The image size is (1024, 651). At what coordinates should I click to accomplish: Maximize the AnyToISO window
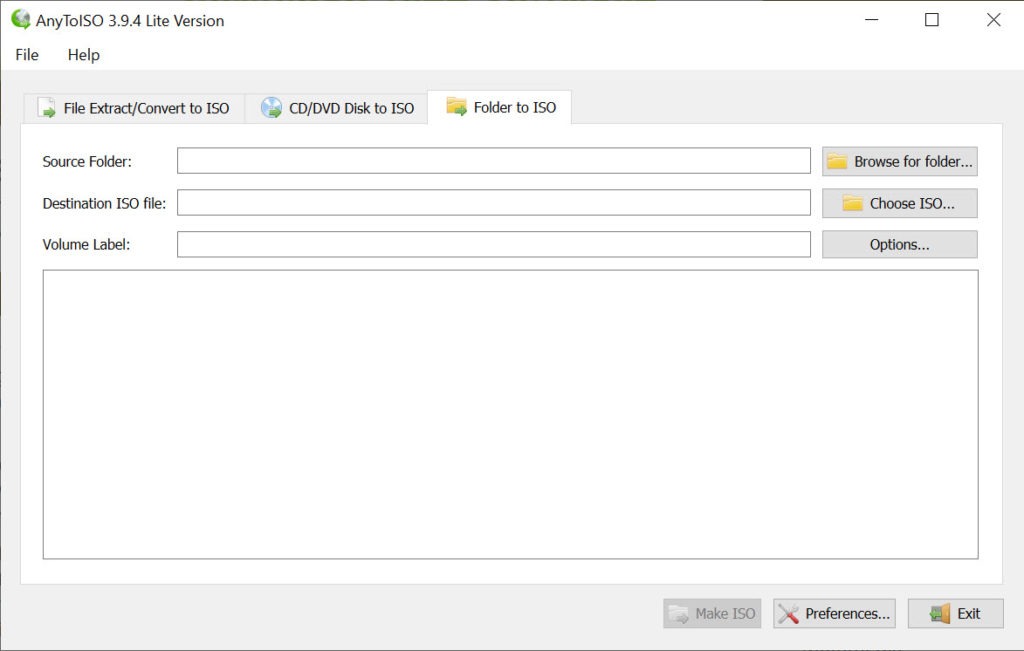pos(932,20)
